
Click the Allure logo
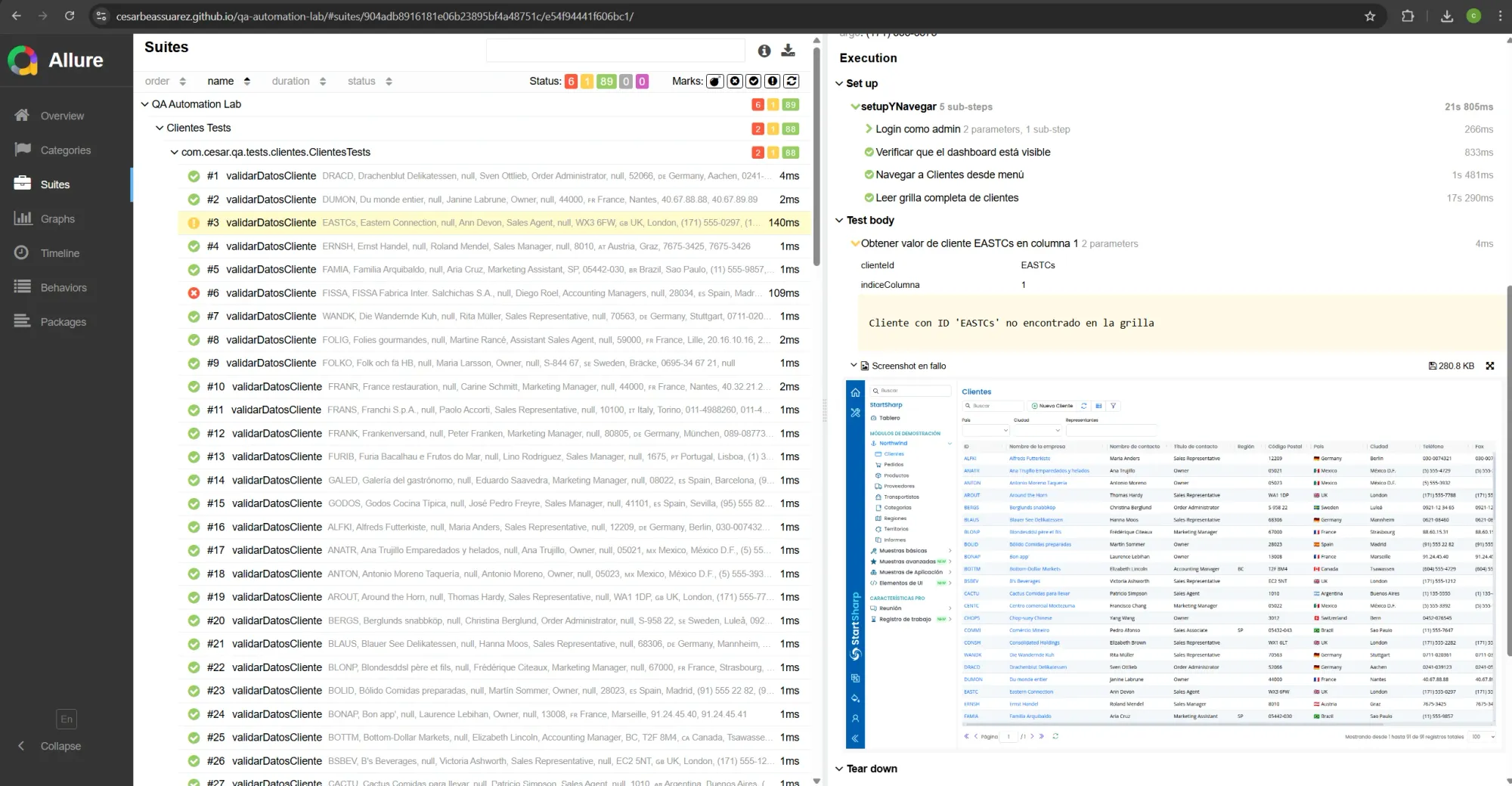tap(23, 60)
